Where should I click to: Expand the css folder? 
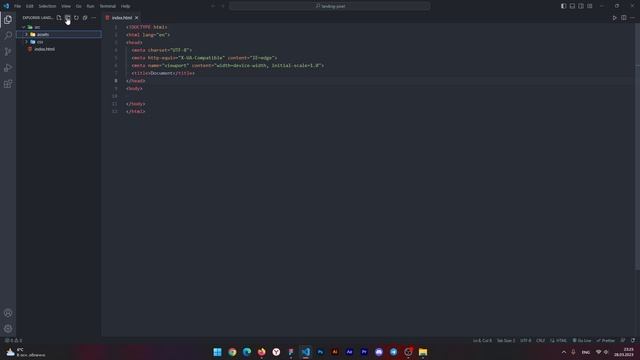(40, 42)
